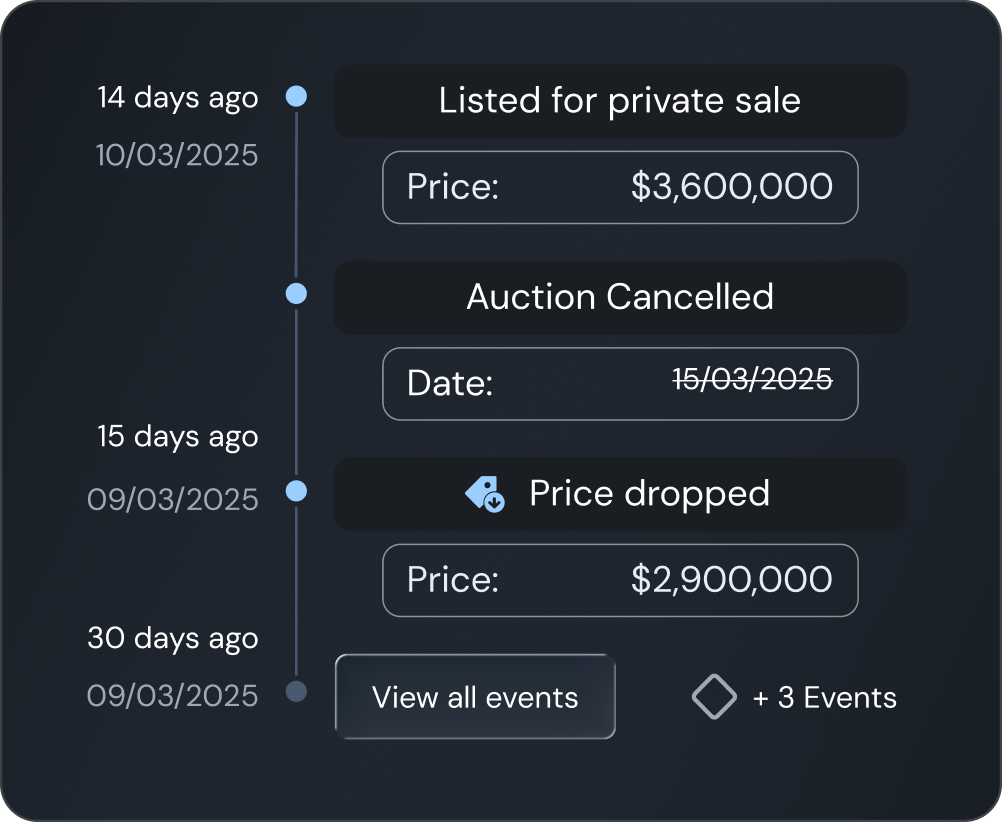This screenshot has height=822, width=1002.
Task: Select the Listed for private sale header
Action: pos(619,100)
